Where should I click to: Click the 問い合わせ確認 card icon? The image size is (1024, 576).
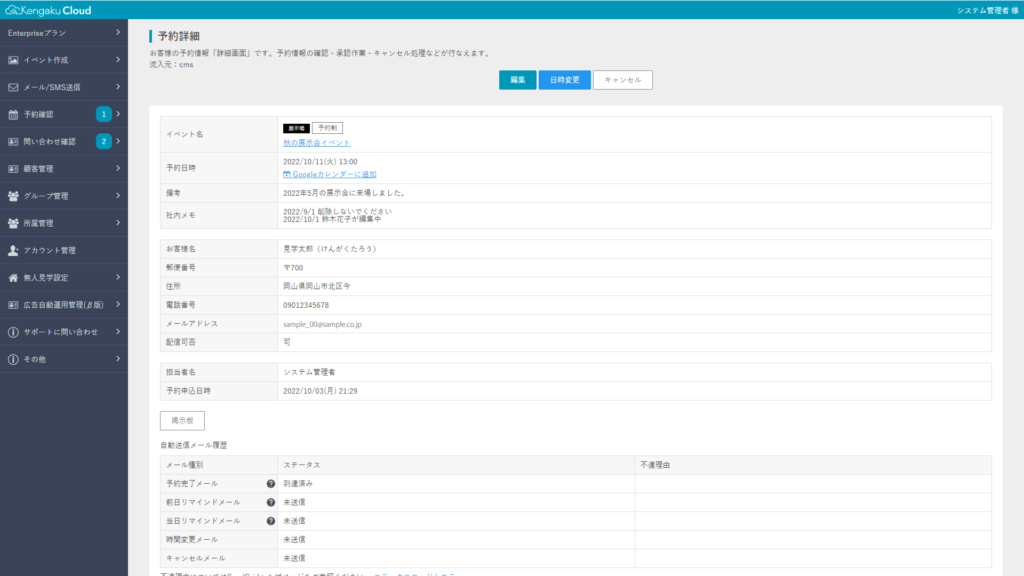click(x=13, y=142)
